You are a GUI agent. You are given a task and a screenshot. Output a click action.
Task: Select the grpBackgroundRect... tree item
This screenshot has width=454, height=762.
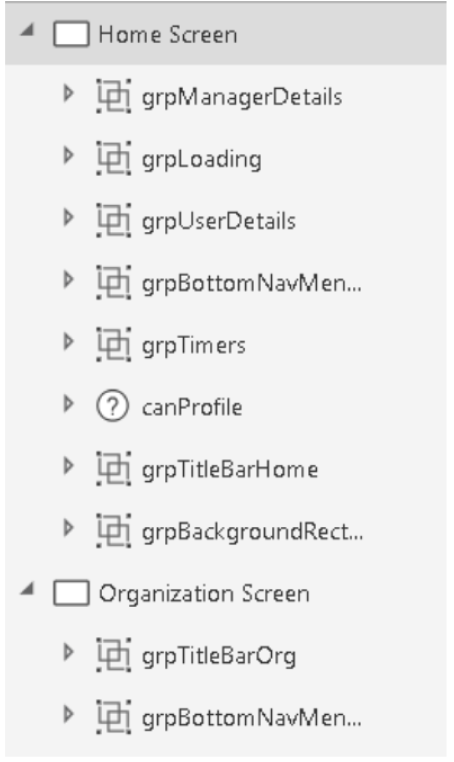click(252, 533)
